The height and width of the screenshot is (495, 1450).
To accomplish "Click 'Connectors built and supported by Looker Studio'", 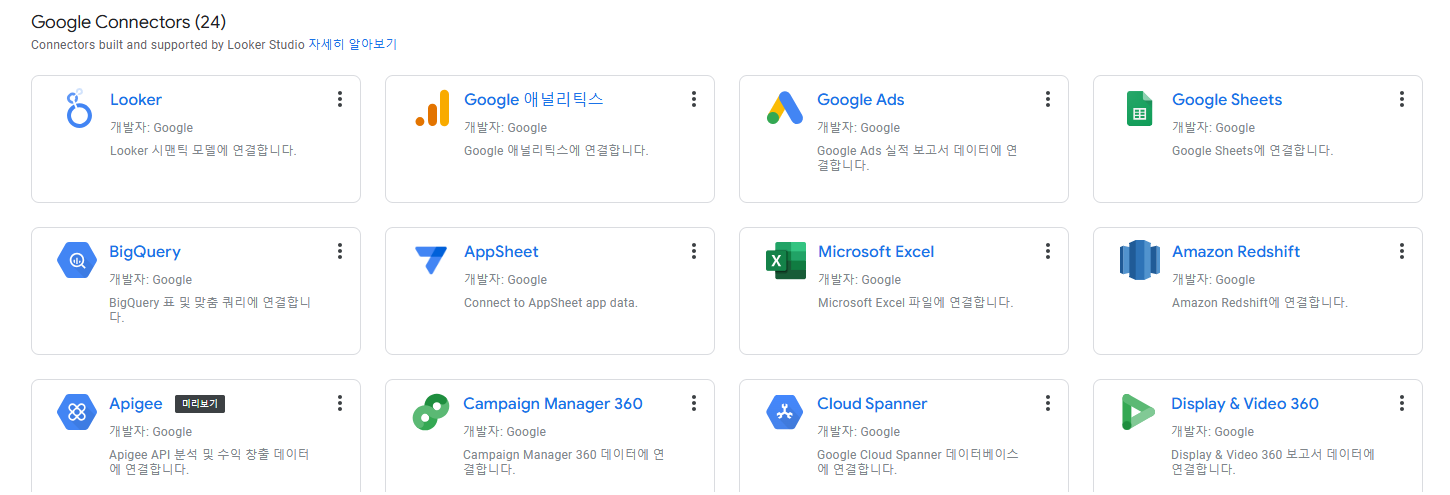I will coord(168,45).
